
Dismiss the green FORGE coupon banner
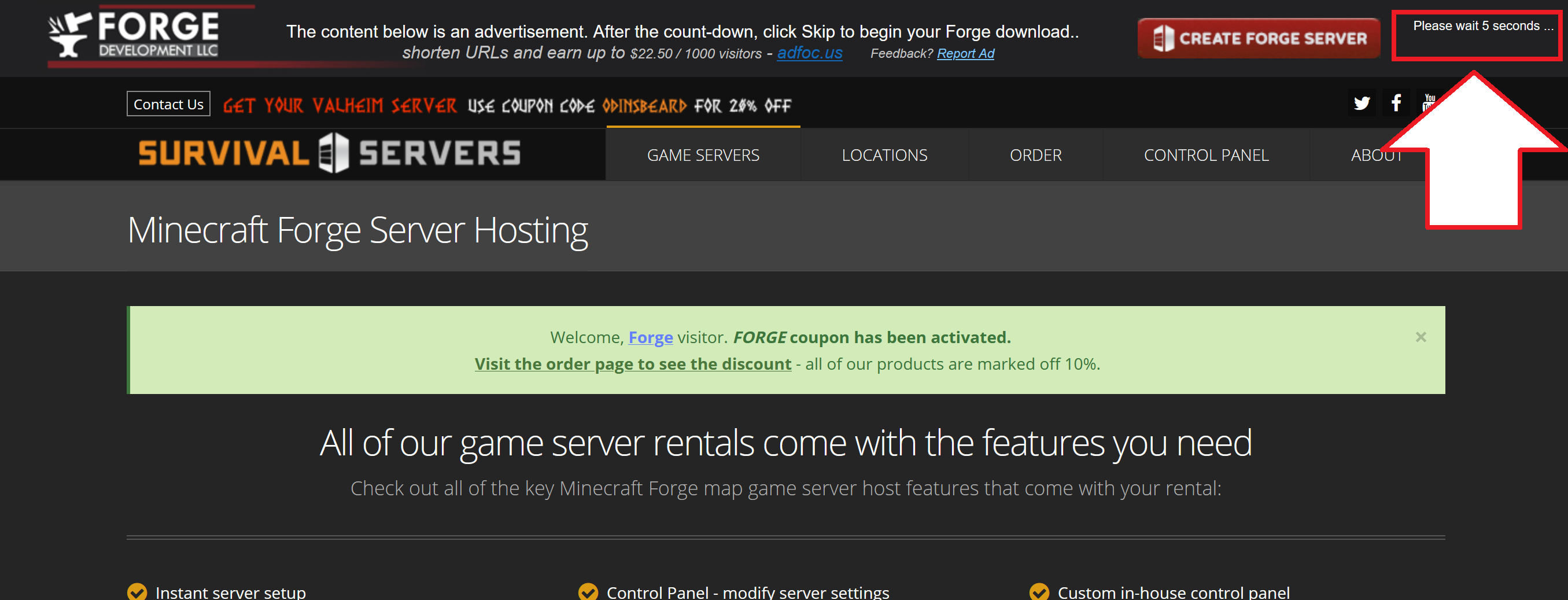(1421, 336)
